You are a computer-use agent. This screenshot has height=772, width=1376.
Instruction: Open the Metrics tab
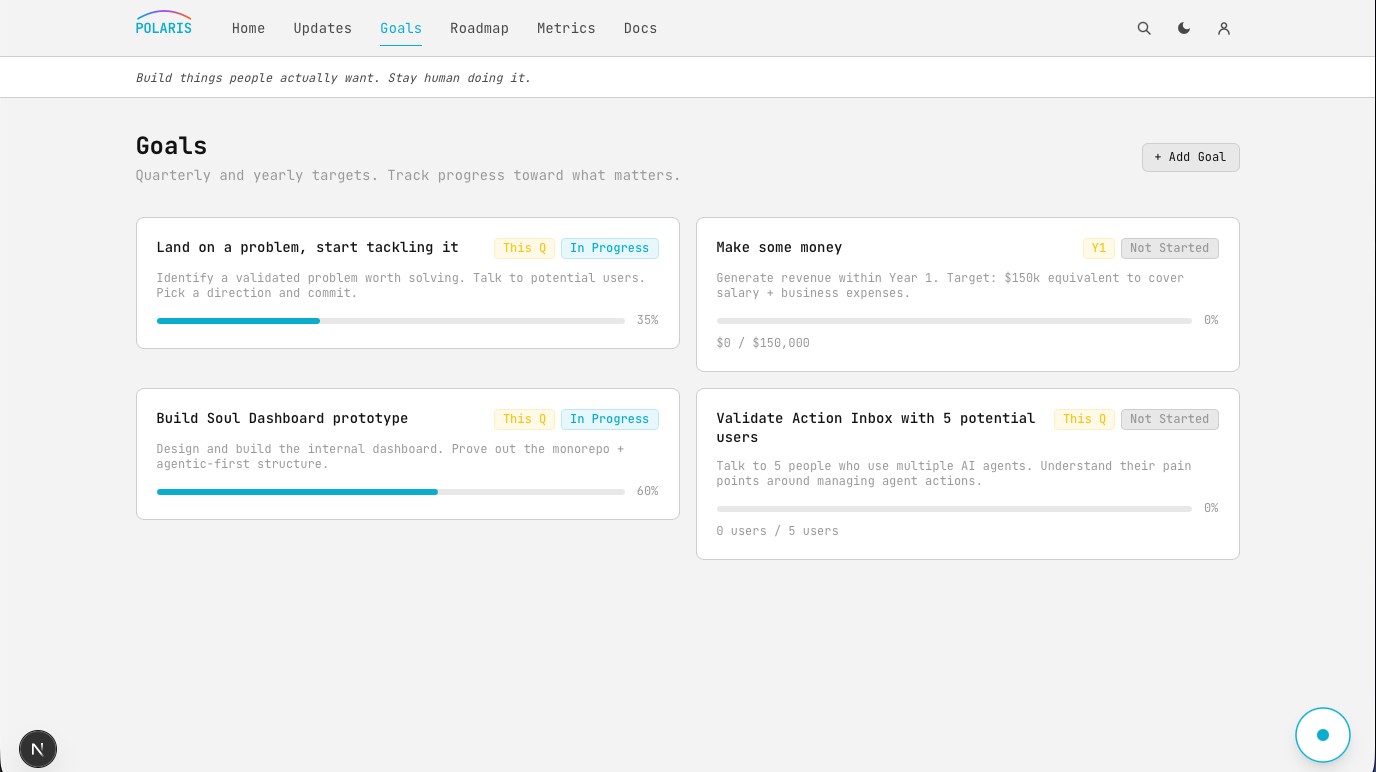tap(566, 28)
